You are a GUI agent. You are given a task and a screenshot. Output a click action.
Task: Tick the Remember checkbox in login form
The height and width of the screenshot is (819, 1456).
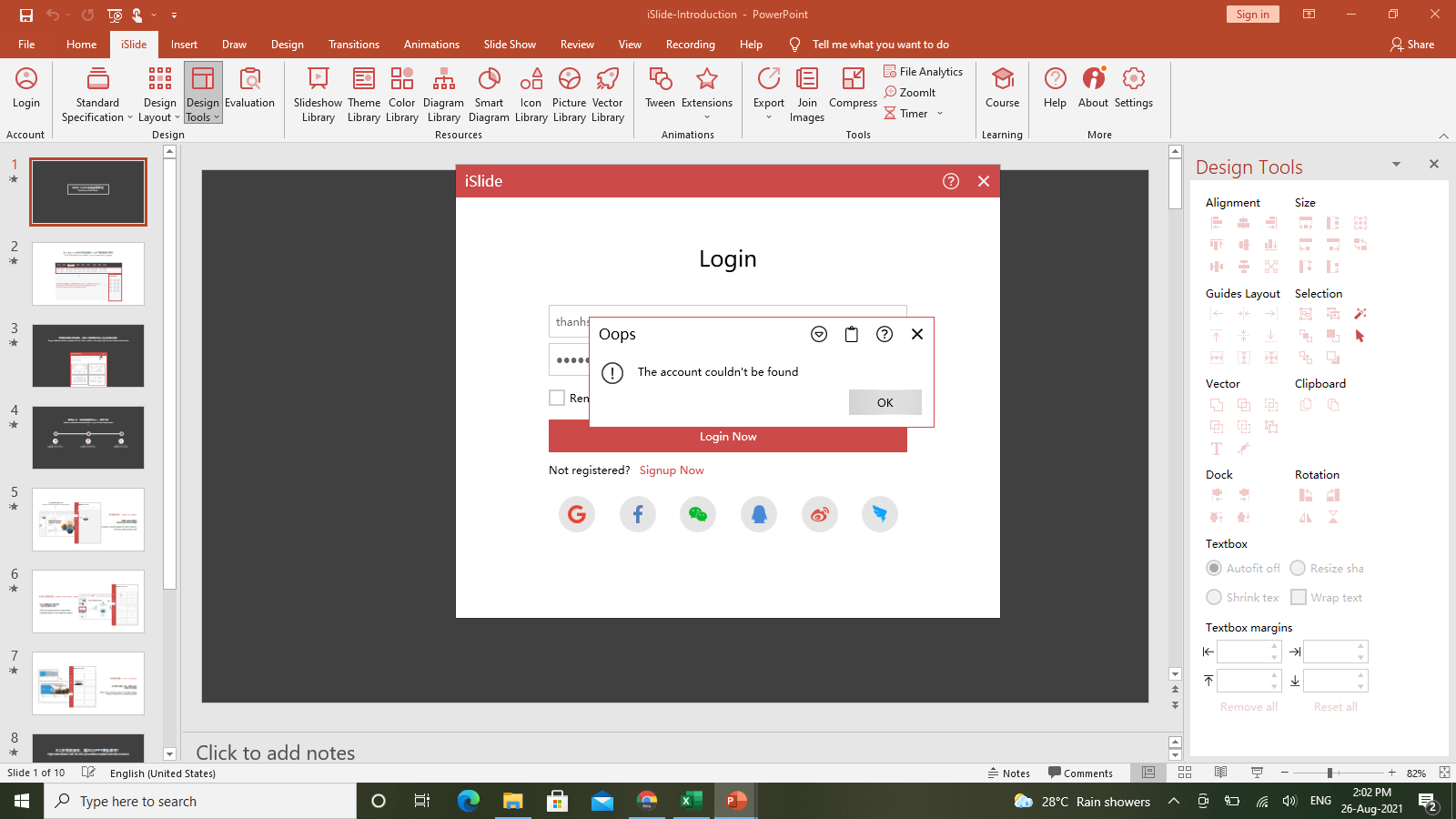[x=557, y=398]
